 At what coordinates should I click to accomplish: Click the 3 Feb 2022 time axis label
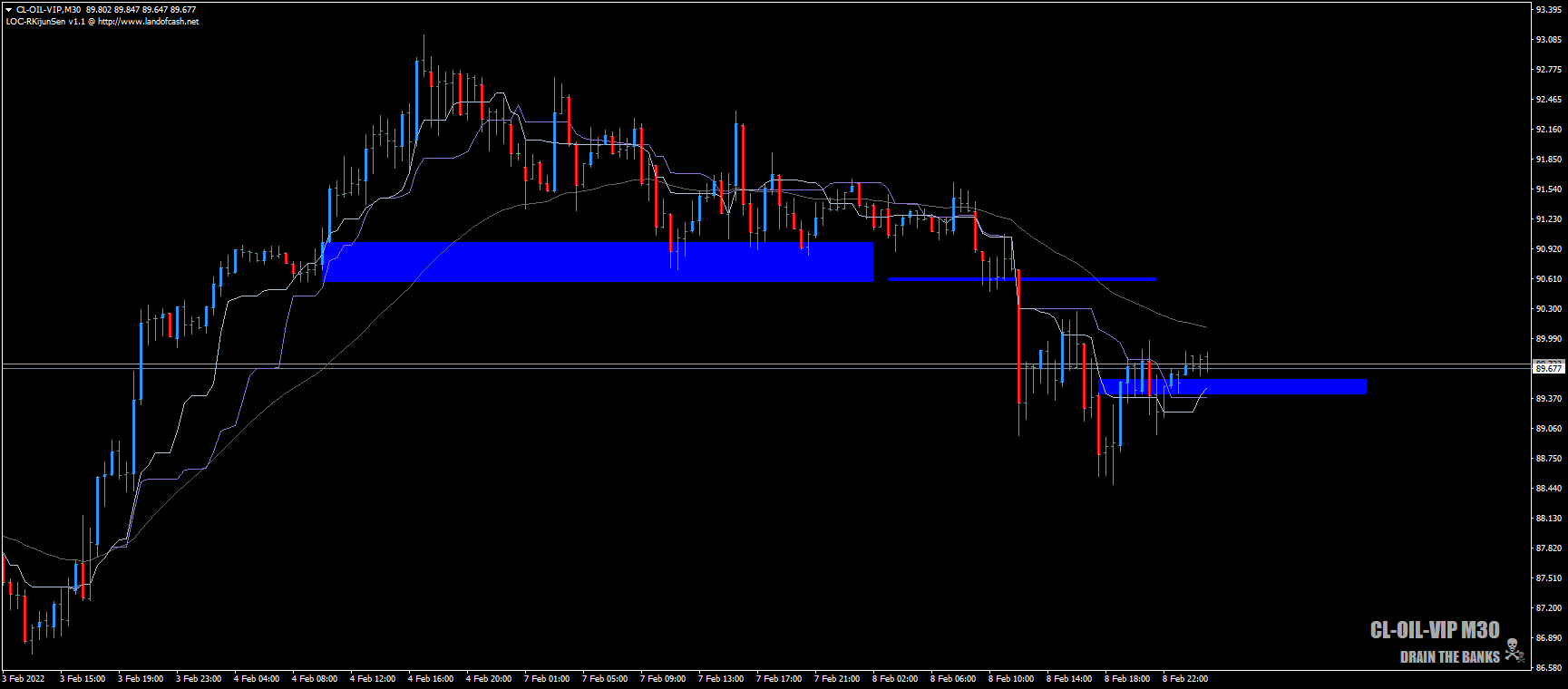click(24, 679)
